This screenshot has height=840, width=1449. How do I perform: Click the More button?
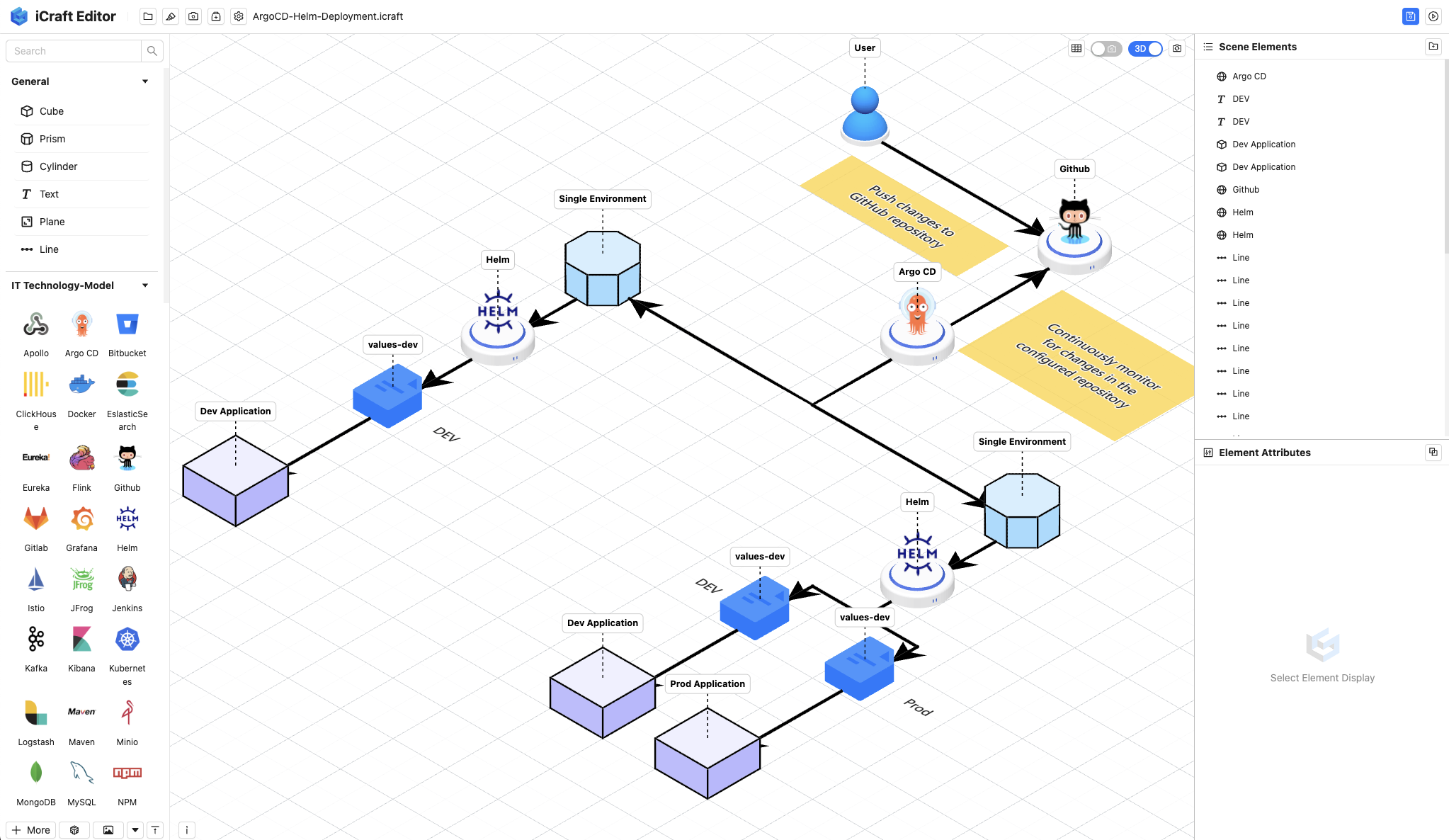coord(31,830)
